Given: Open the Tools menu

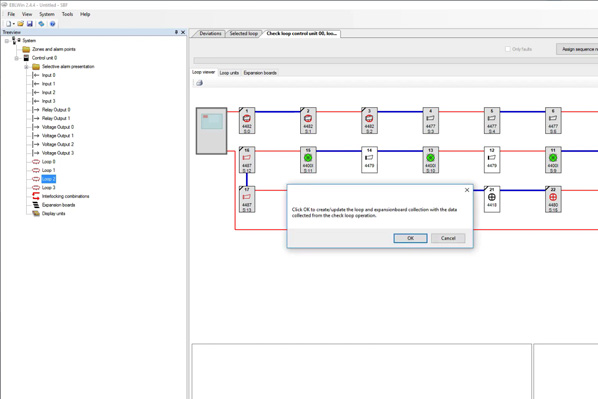Looking at the screenshot, I should coord(67,14).
